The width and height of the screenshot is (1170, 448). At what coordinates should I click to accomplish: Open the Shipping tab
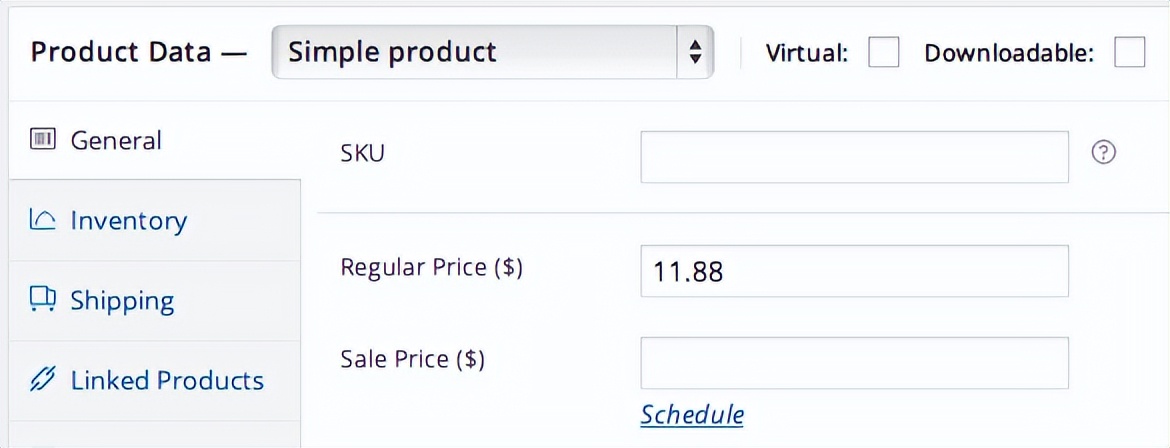[122, 300]
